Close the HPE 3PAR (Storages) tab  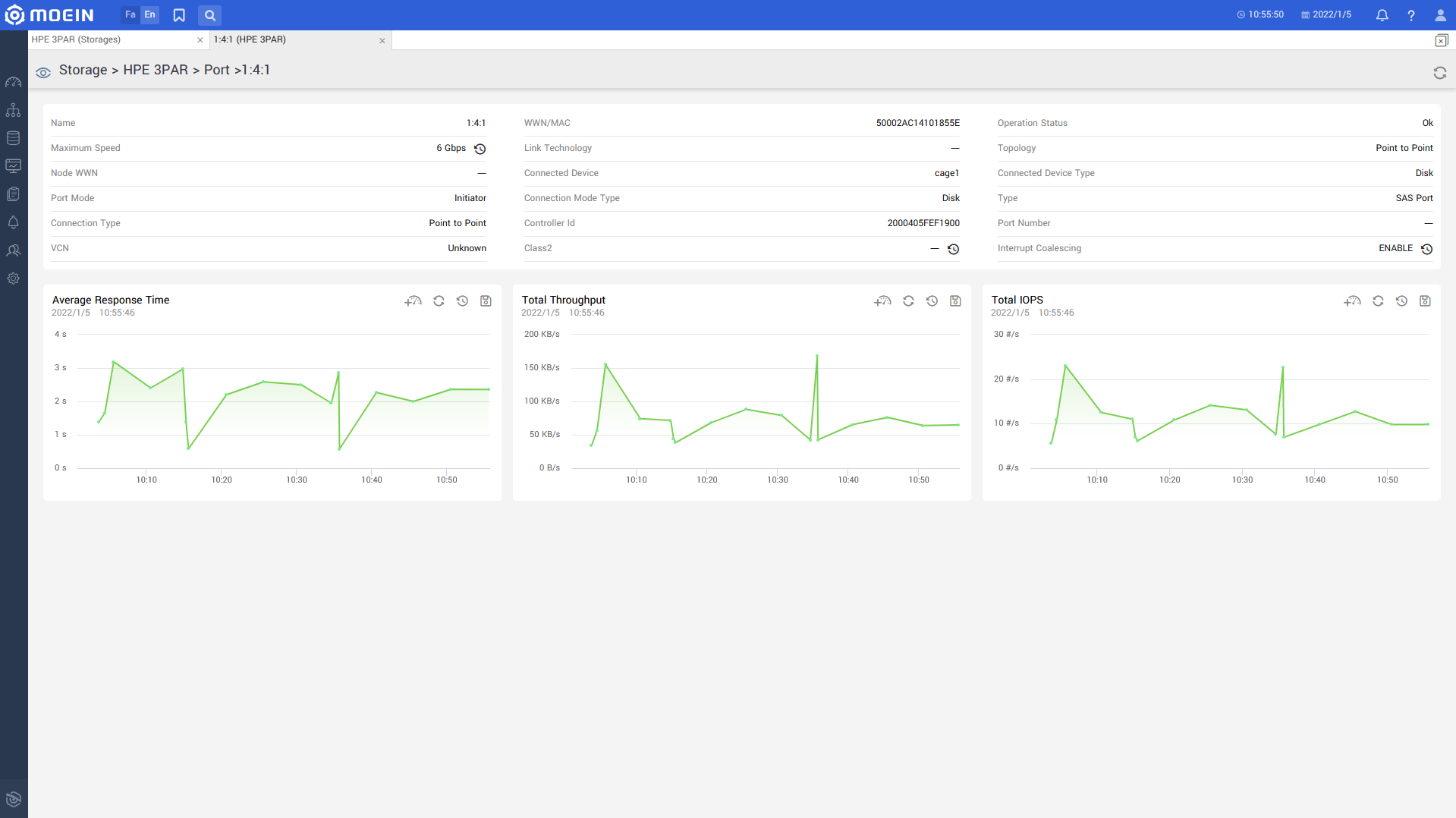[x=200, y=40]
